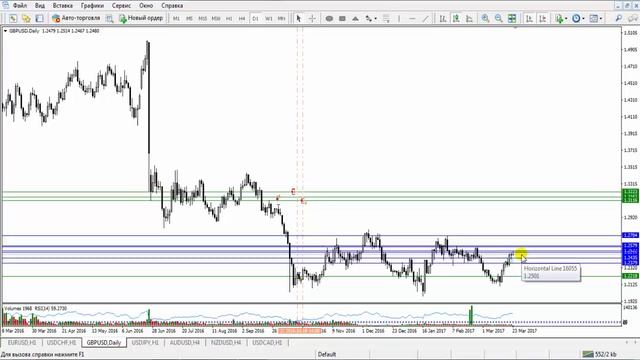This screenshot has height=360, width=640.
Task: Click the 552/2 kb connection status
Action: (600, 354)
